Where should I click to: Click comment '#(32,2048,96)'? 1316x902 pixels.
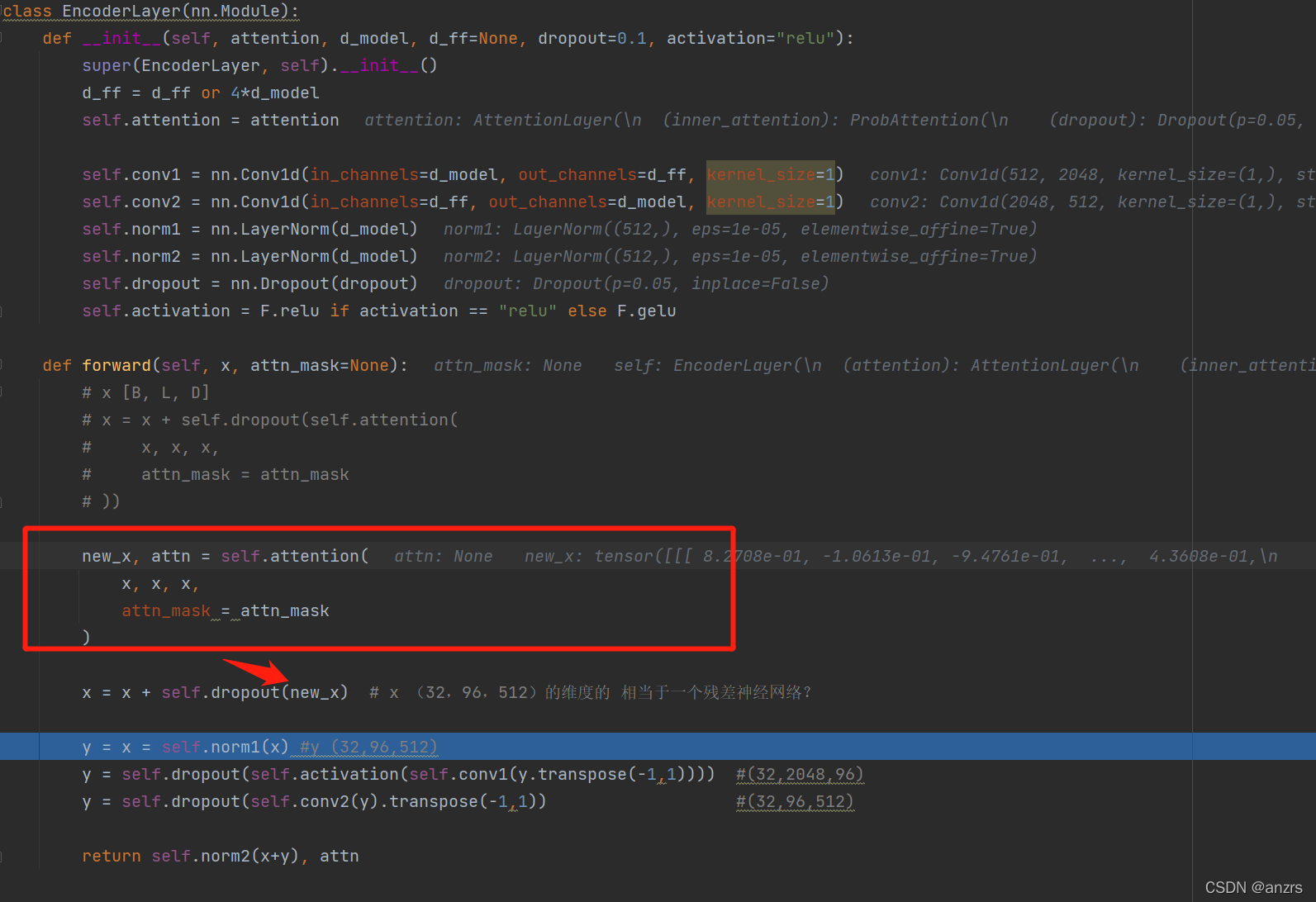(x=801, y=774)
